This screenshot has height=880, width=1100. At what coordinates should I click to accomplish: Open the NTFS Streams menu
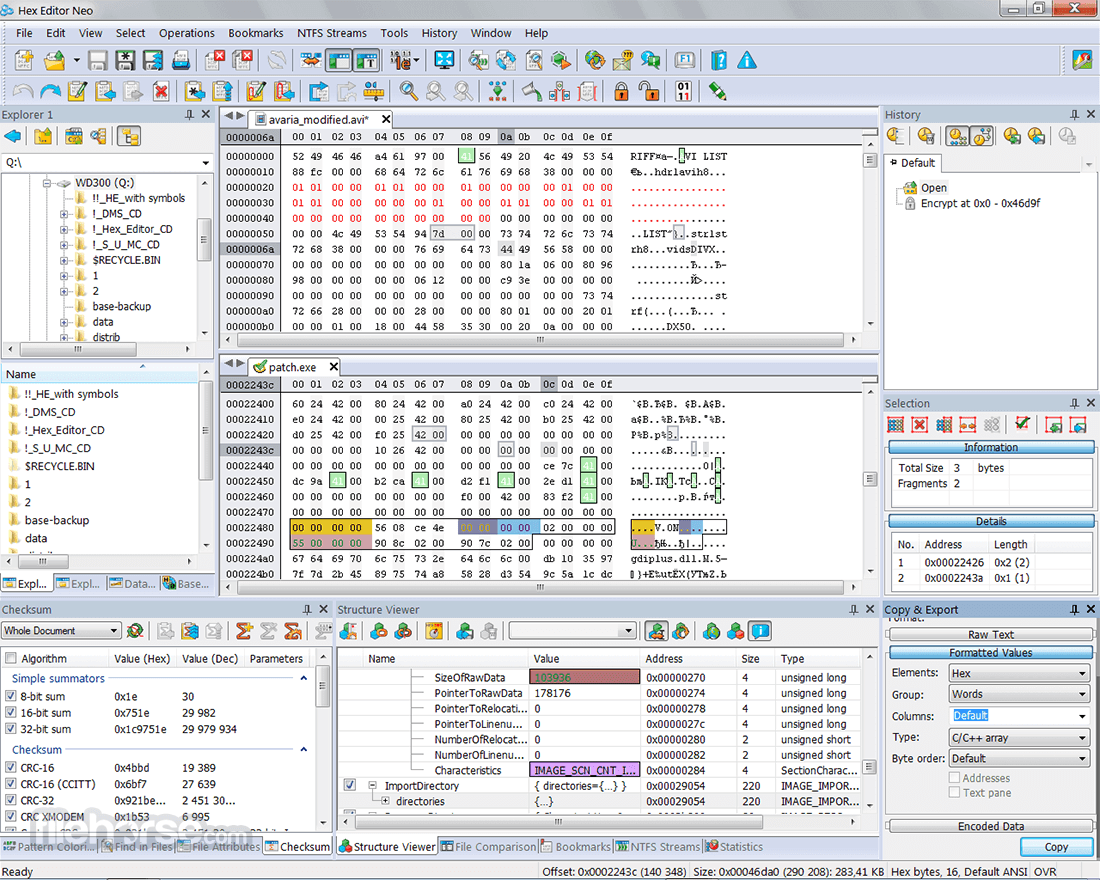pyautogui.click(x=332, y=33)
